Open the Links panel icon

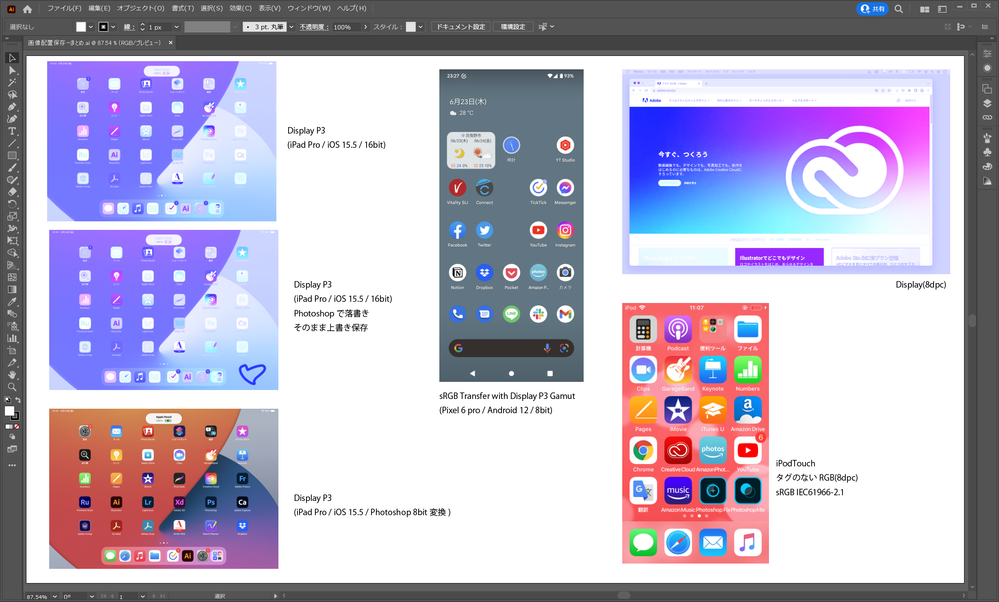[988, 117]
